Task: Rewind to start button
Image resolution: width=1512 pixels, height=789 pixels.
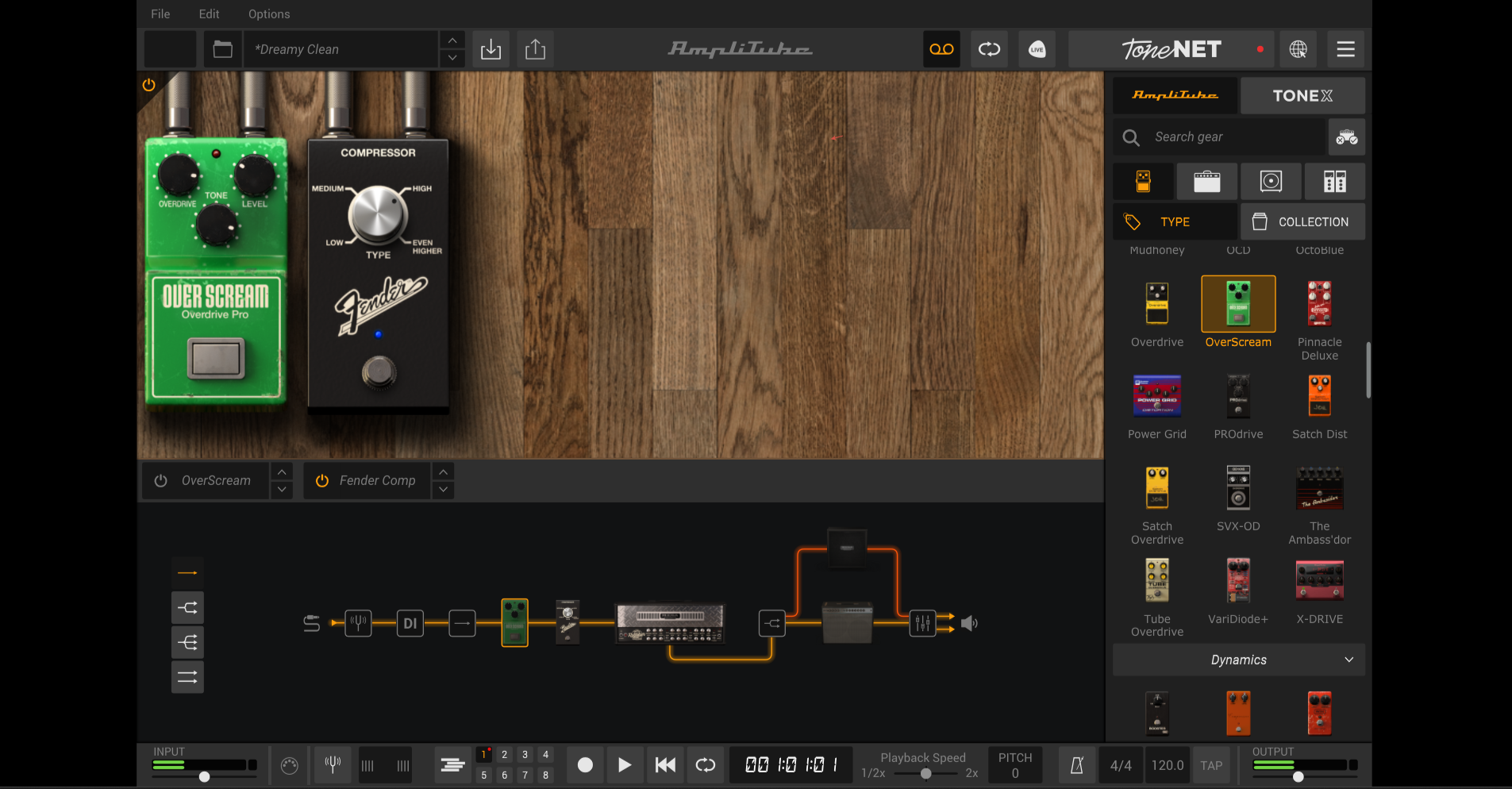Action: click(665, 765)
